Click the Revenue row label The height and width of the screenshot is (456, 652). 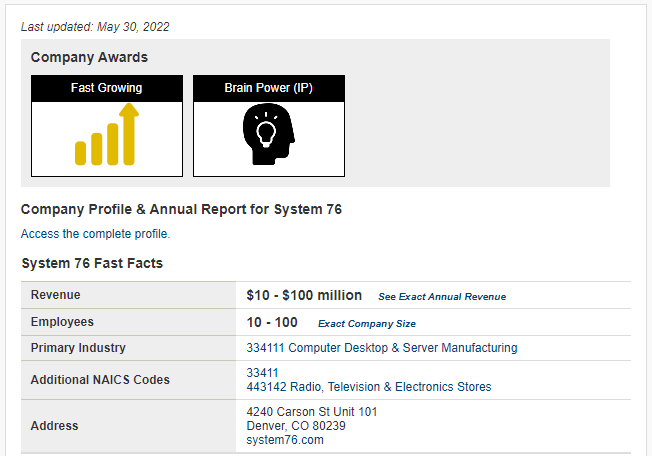pos(56,295)
